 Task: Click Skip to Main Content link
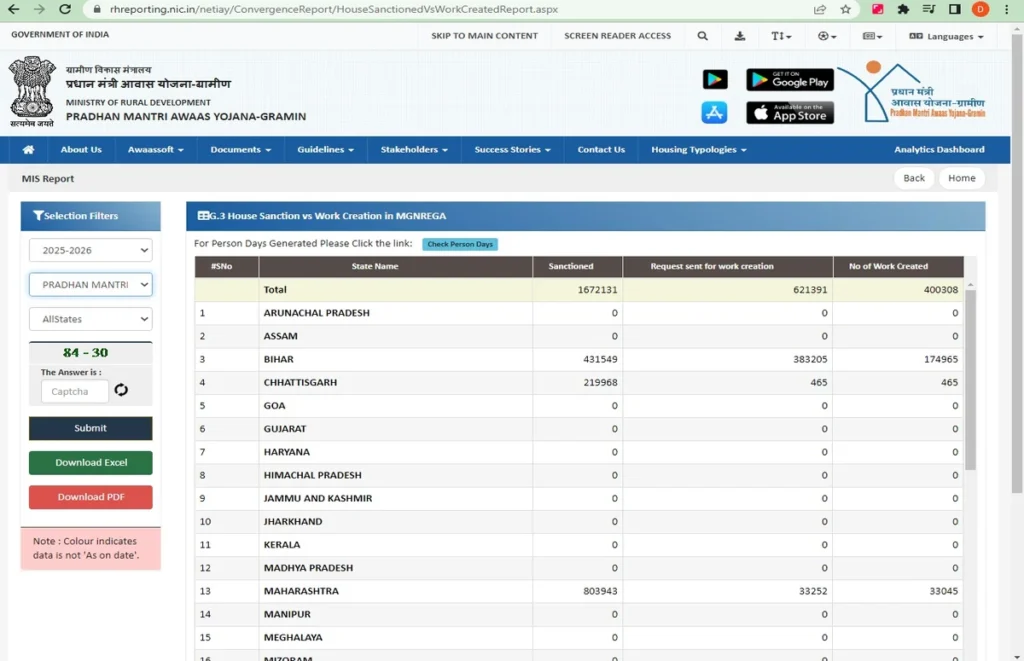[485, 36]
